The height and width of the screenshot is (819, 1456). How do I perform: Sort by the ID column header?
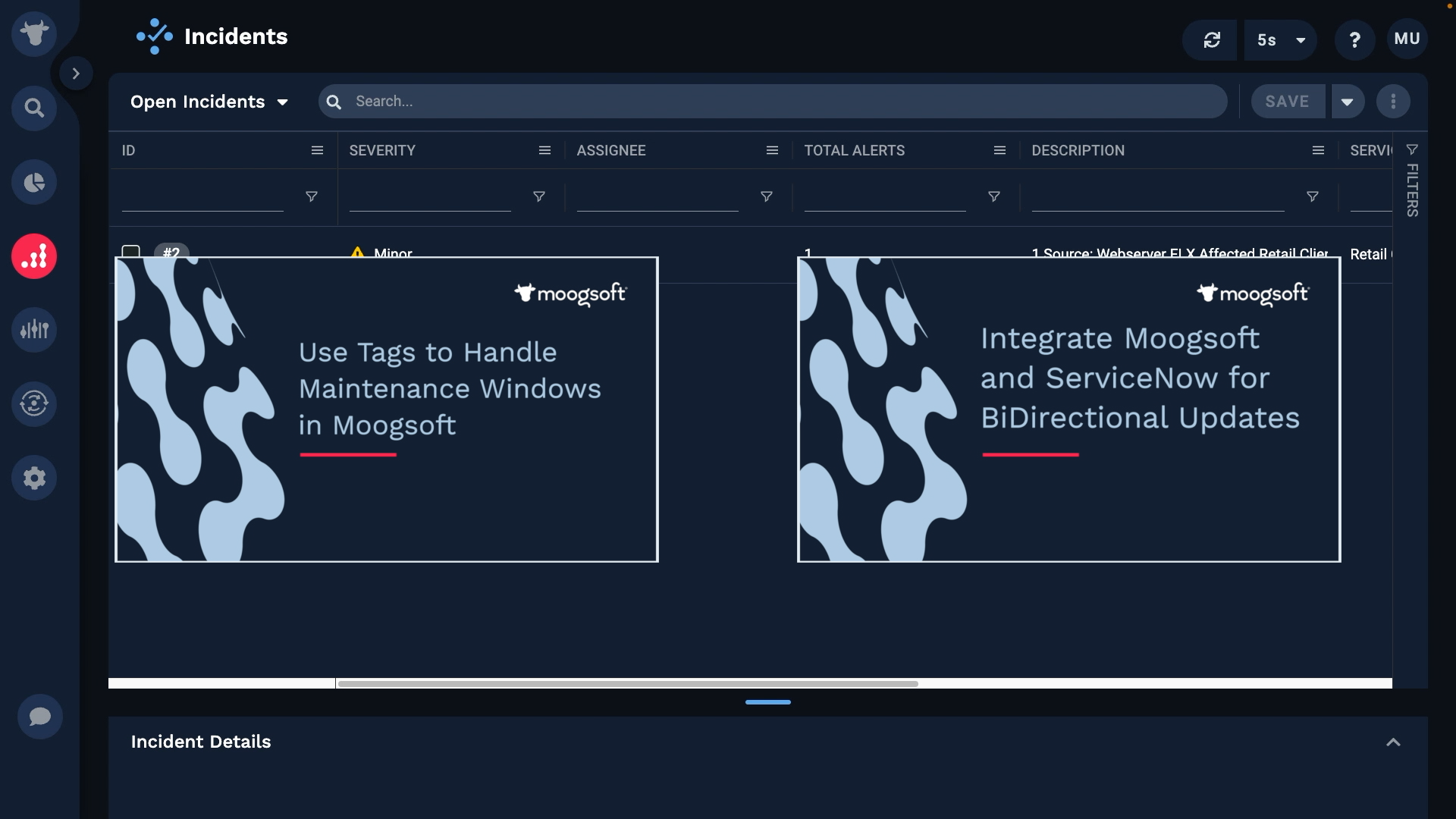click(x=128, y=150)
